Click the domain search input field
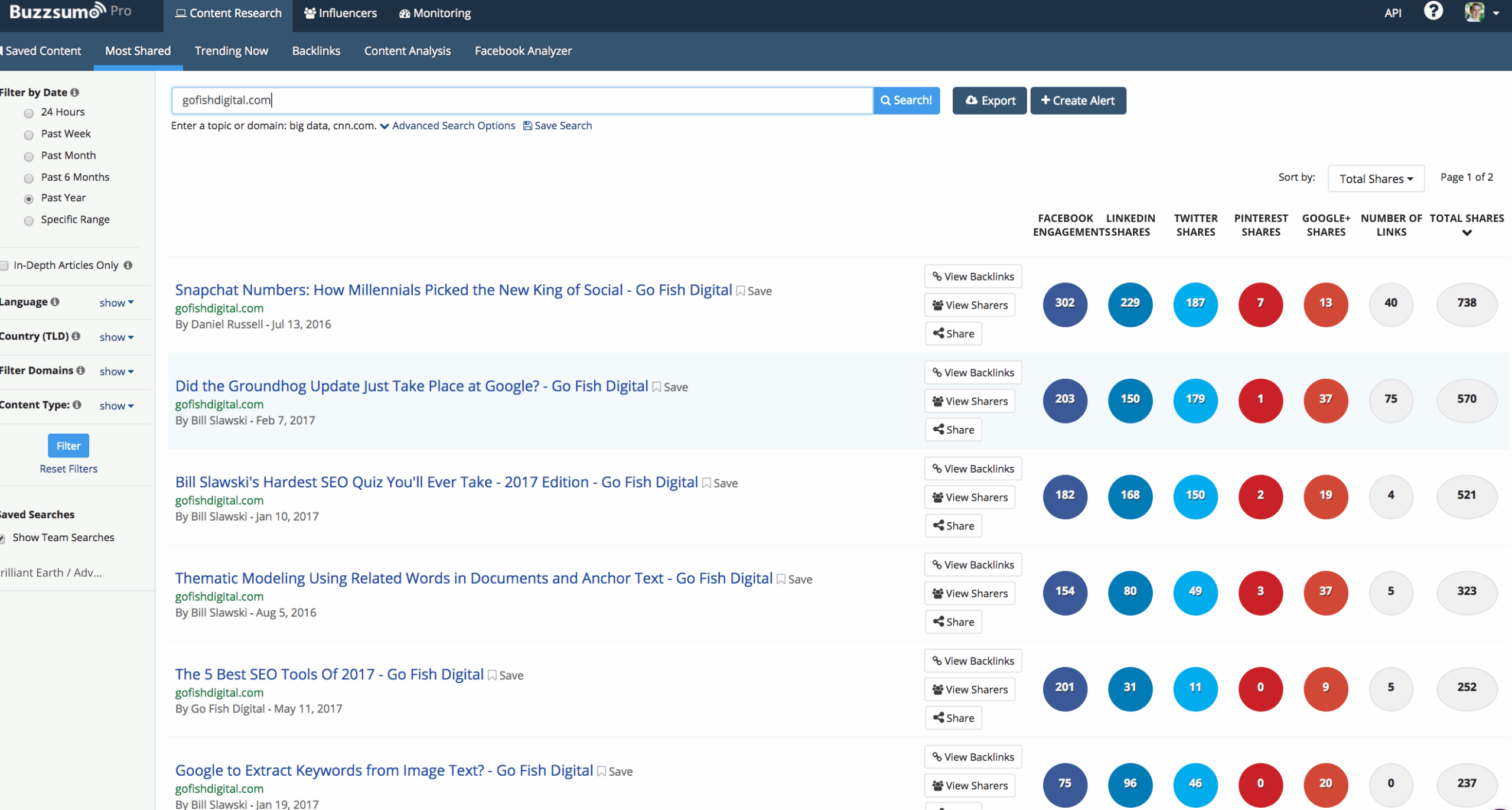This screenshot has width=1512, height=810. point(522,100)
